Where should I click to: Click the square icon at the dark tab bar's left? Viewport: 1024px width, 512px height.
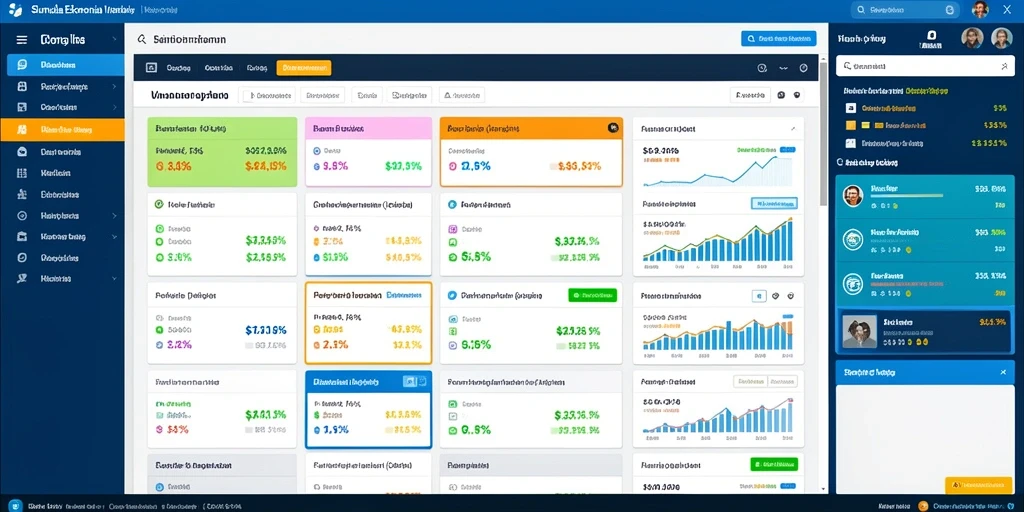[152, 67]
